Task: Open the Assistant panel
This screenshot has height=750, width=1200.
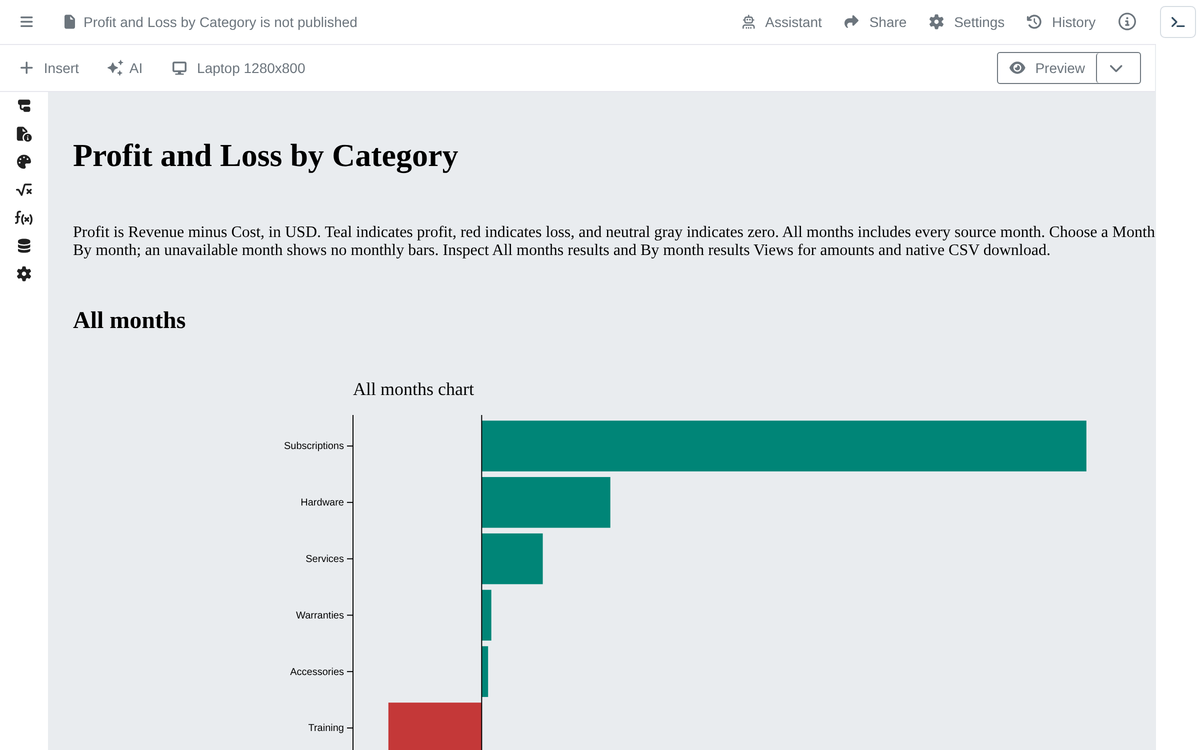Action: (x=781, y=22)
